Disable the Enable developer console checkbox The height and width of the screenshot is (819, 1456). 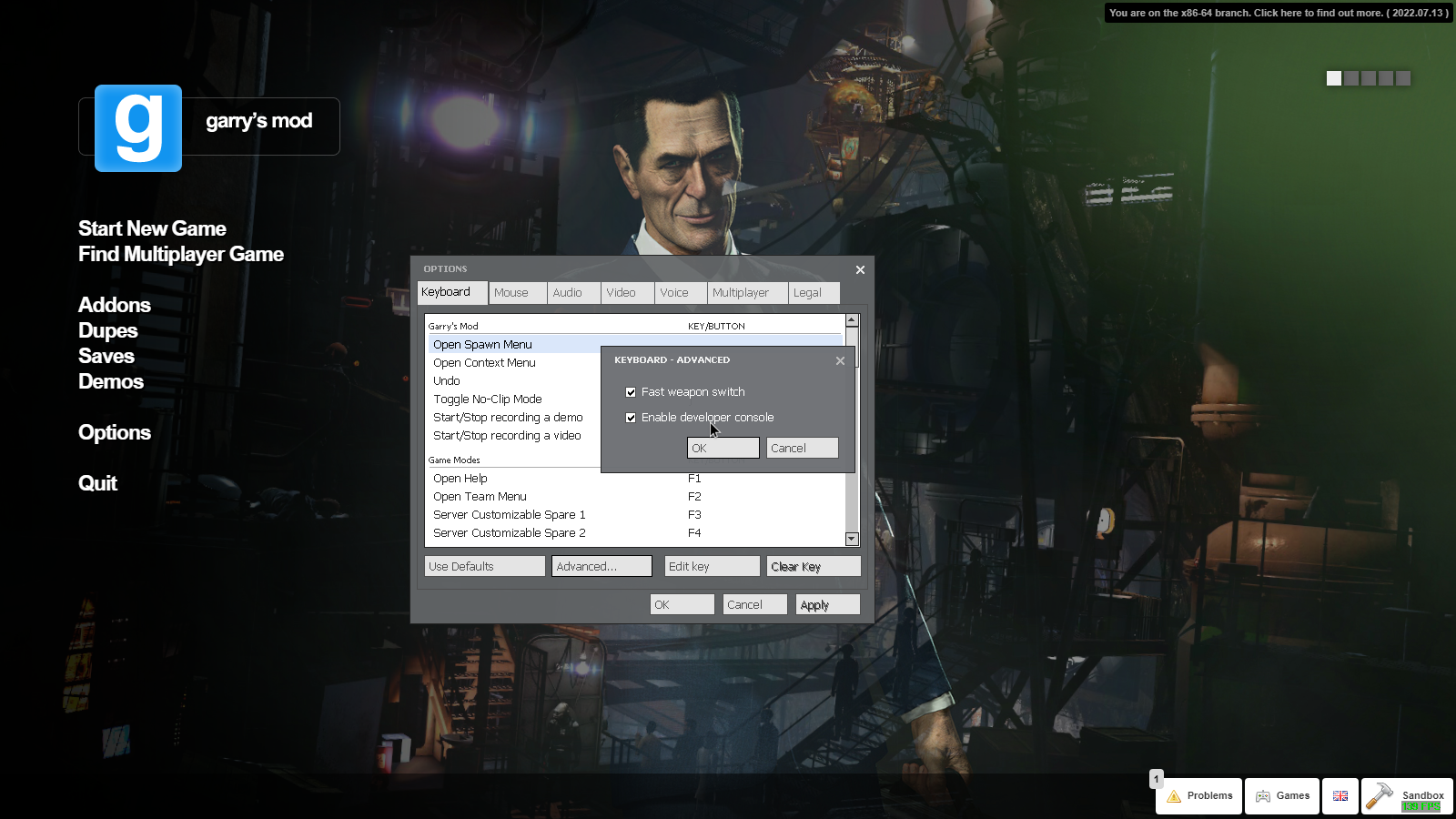pos(631,418)
